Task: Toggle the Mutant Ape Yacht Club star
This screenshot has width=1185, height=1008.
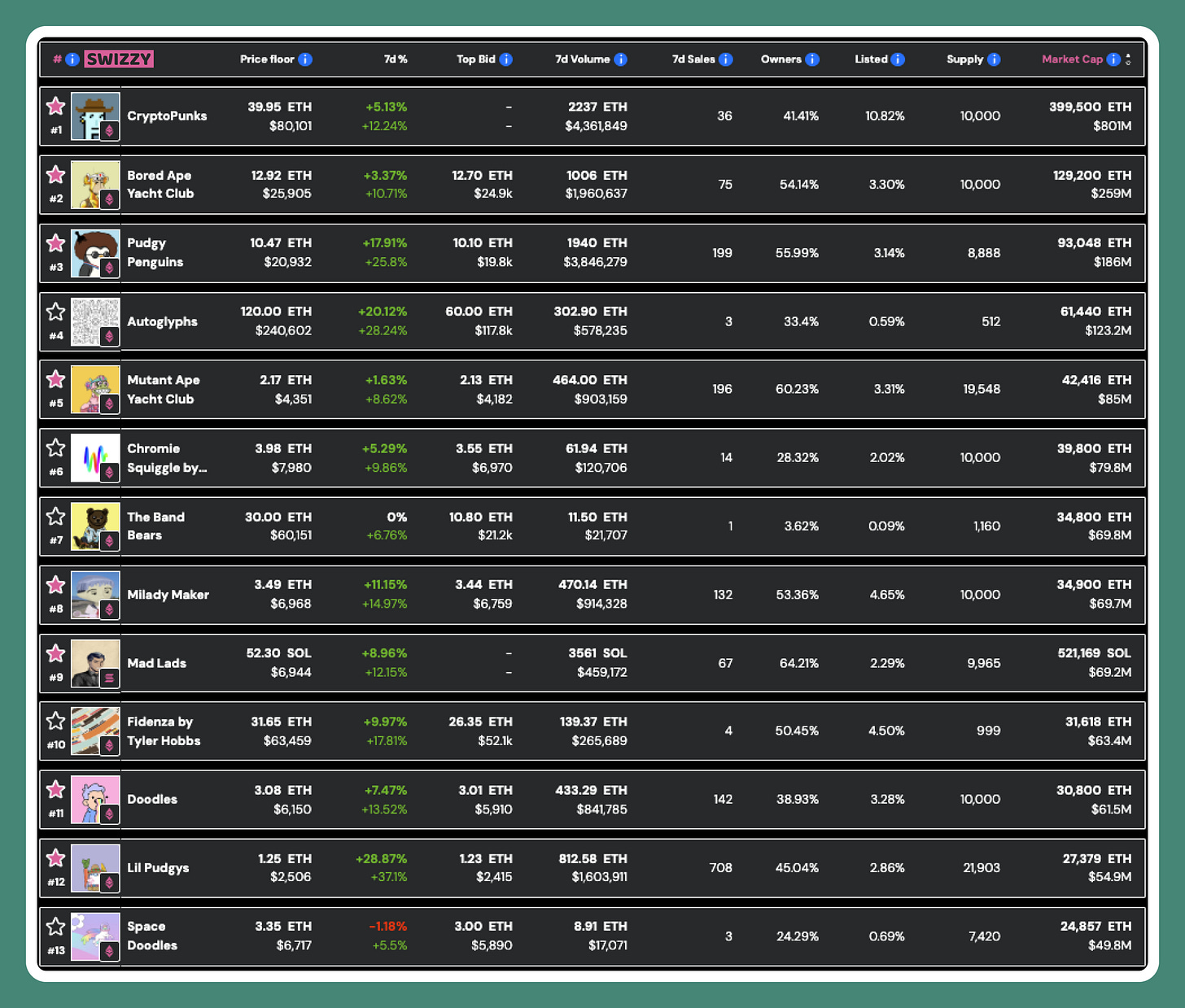Action: pyautogui.click(x=55, y=379)
